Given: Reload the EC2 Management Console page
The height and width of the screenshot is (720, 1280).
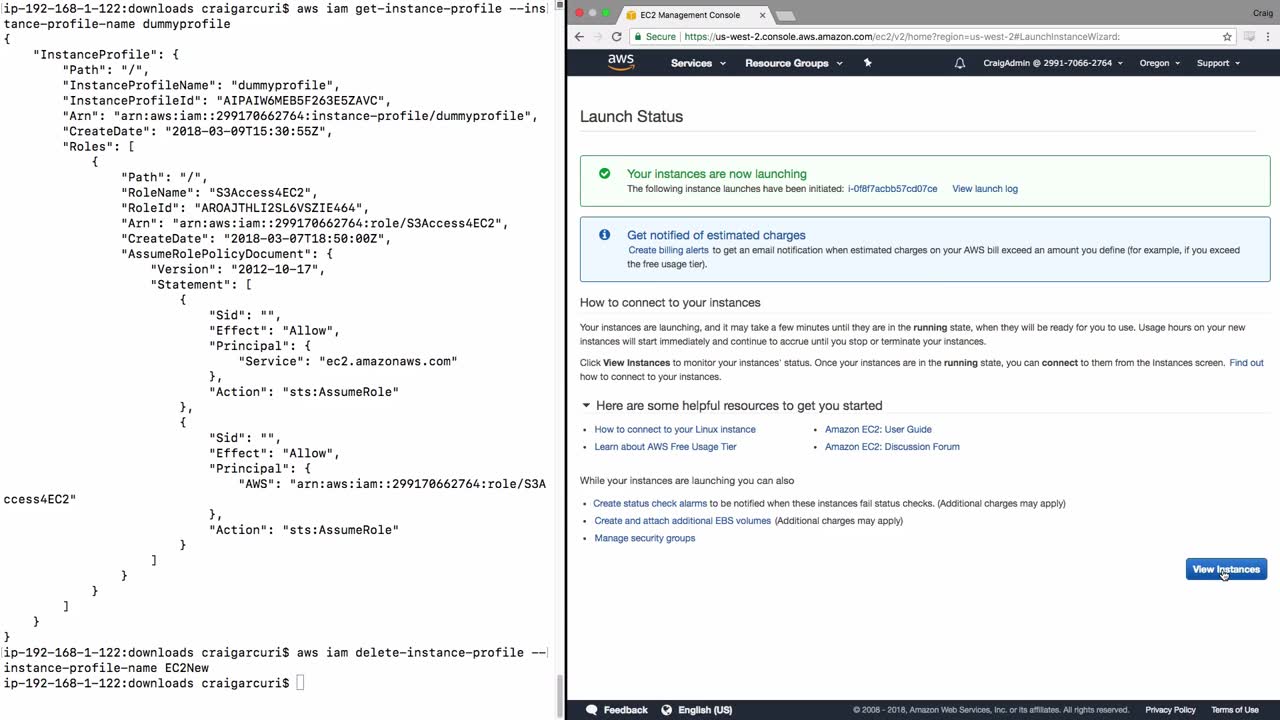Looking at the screenshot, I should (617, 37).
